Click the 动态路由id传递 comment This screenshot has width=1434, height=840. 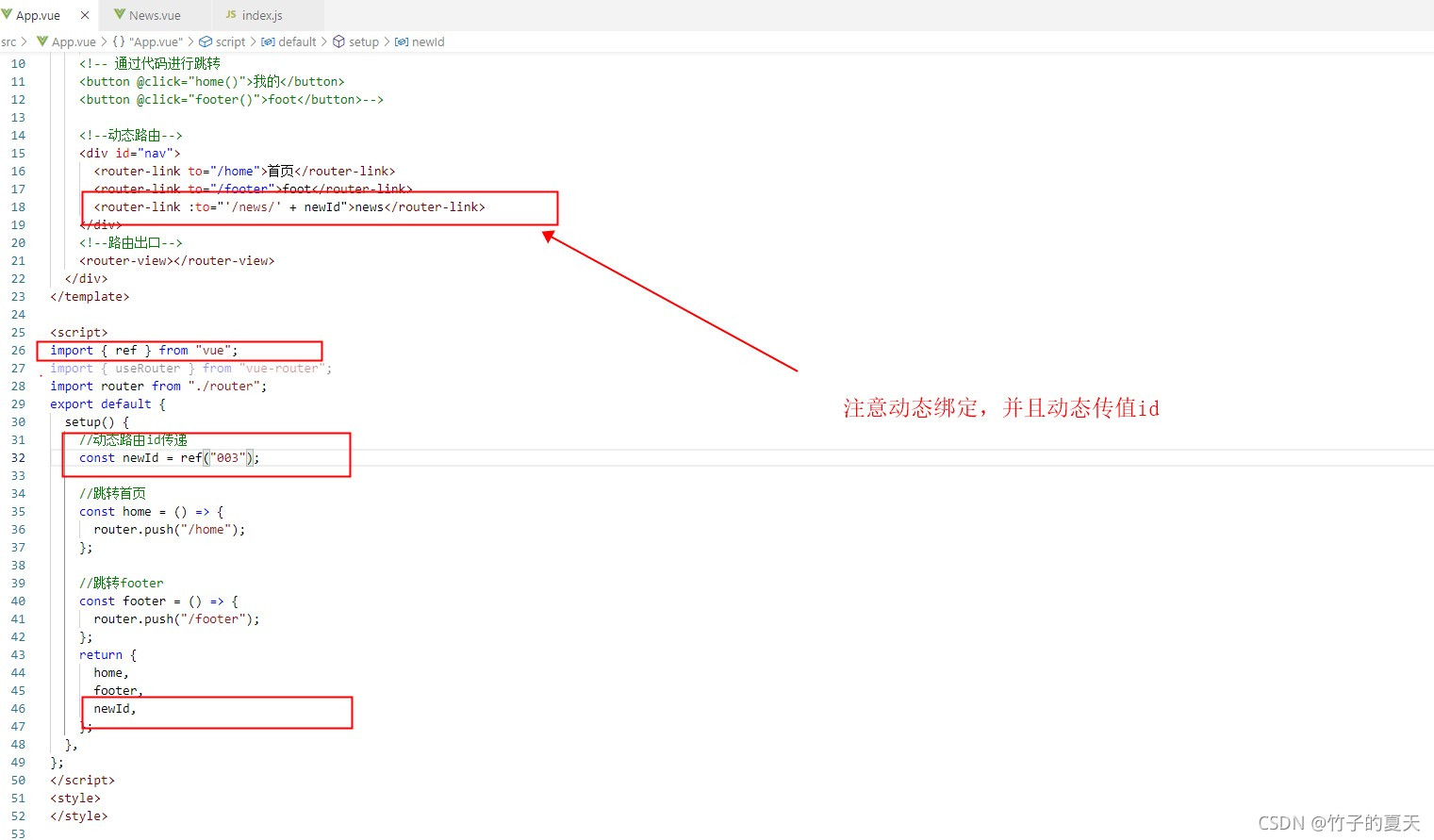pos(133,439)
